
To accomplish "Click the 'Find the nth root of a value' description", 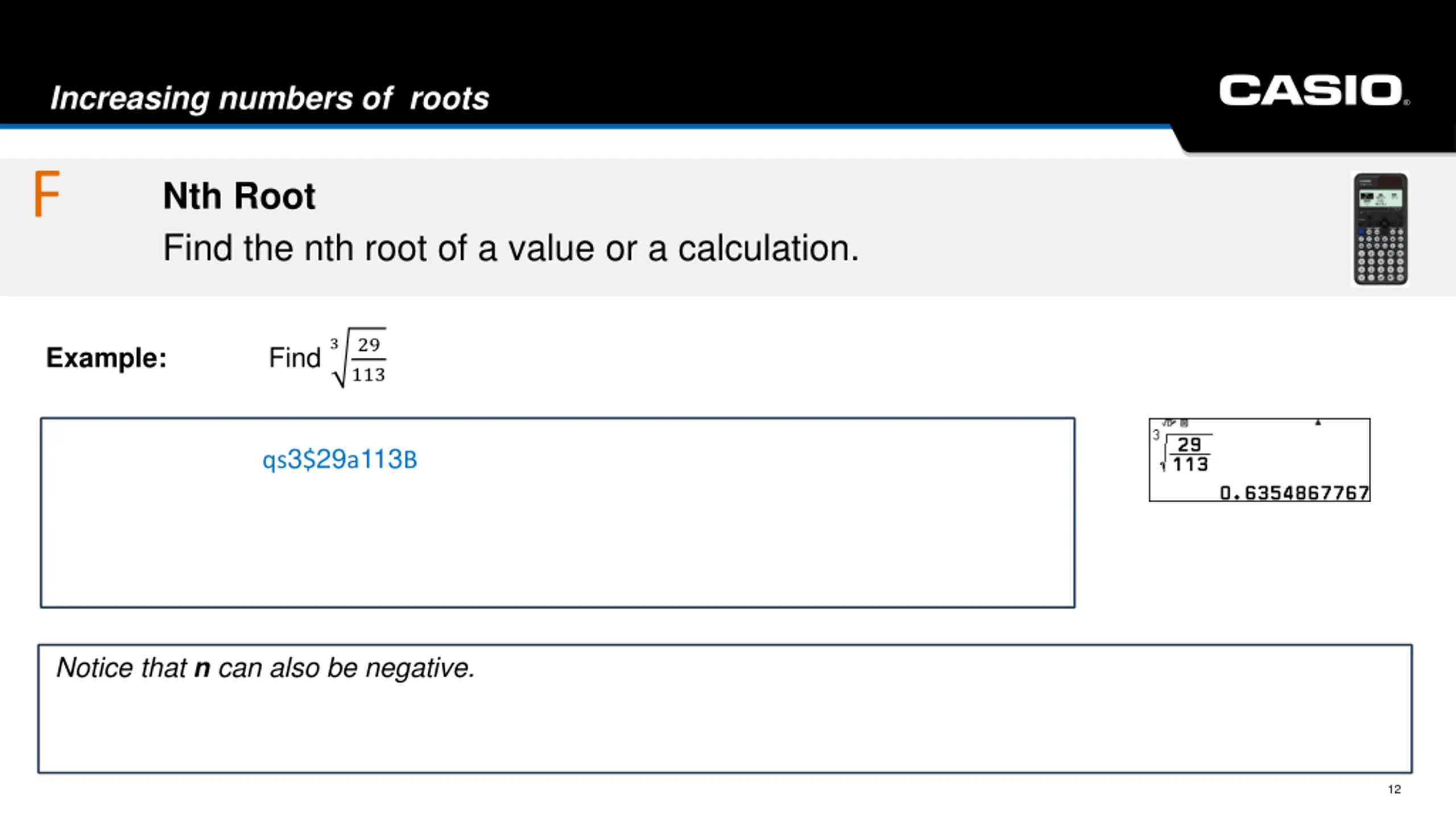I will (x=511, y=248).
